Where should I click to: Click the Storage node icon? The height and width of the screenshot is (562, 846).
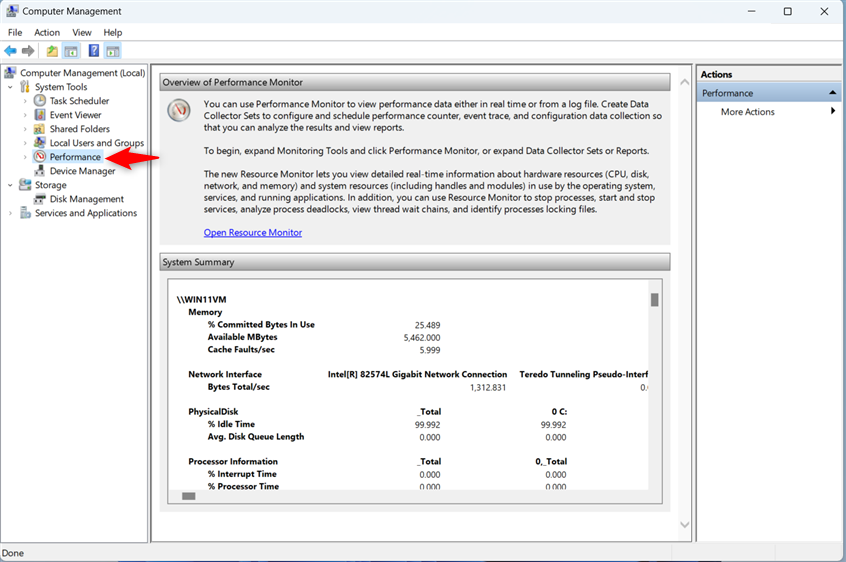pyautogui.click(x=25, y=184)
